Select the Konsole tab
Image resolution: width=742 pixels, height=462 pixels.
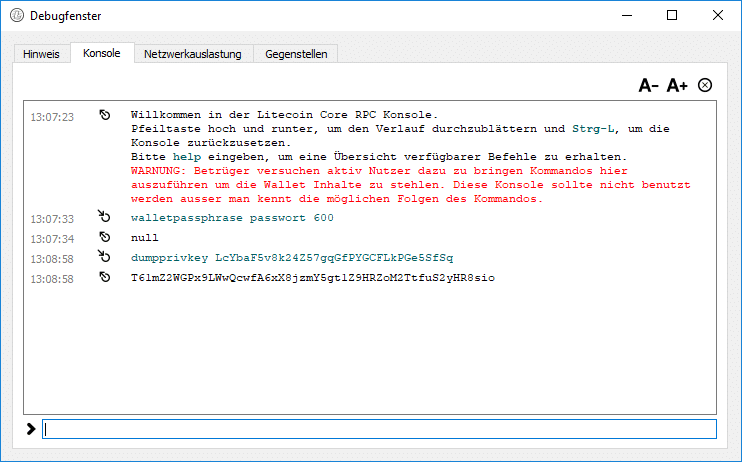(102, 53)
